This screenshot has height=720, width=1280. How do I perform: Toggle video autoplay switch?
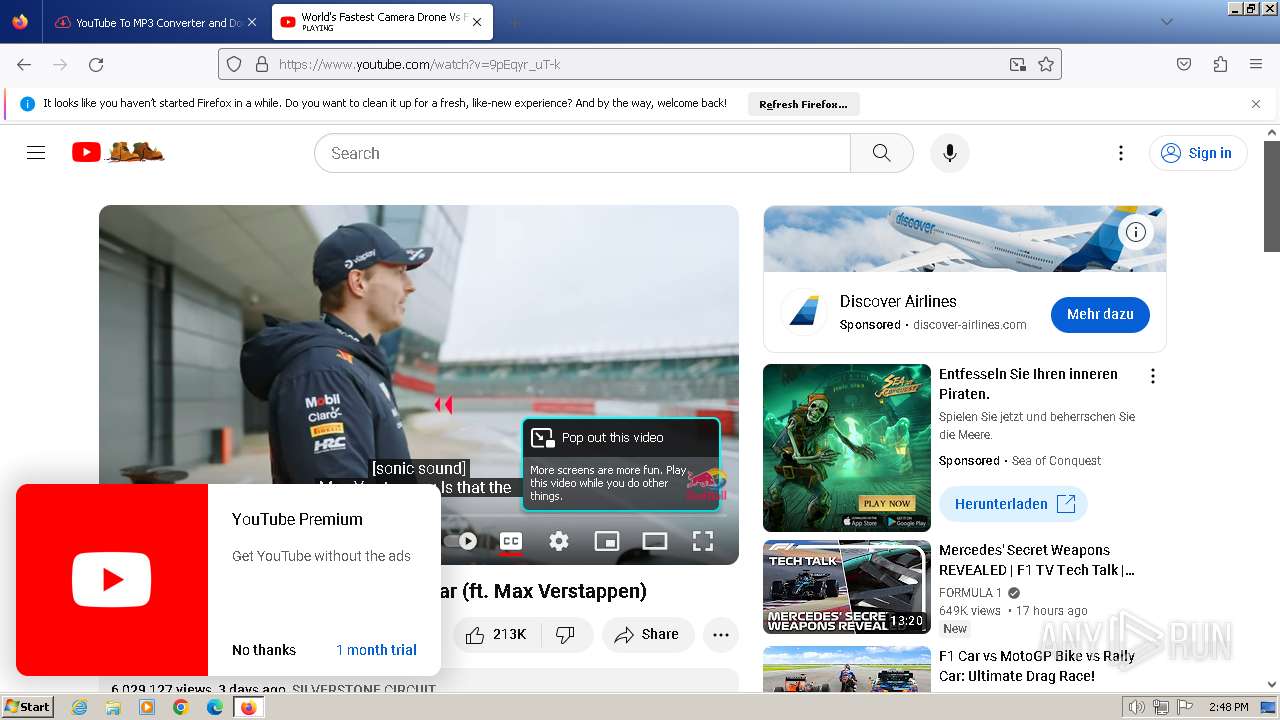460,541
